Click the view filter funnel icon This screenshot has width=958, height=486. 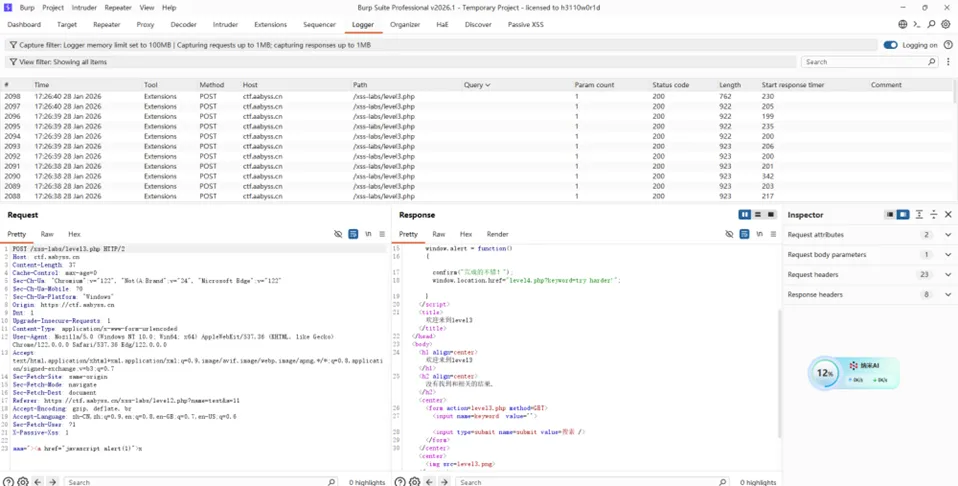coord(13,62)
